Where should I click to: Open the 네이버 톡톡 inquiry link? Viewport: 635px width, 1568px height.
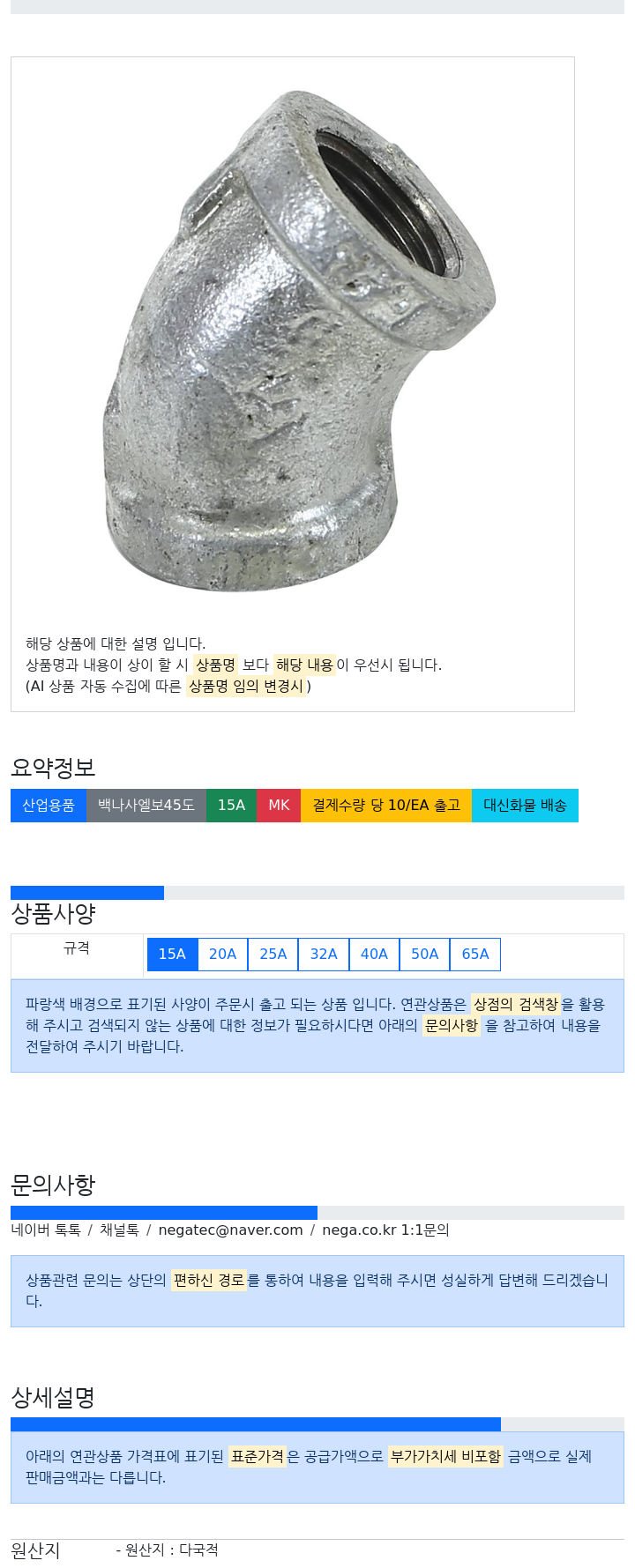pos(46,1230)
